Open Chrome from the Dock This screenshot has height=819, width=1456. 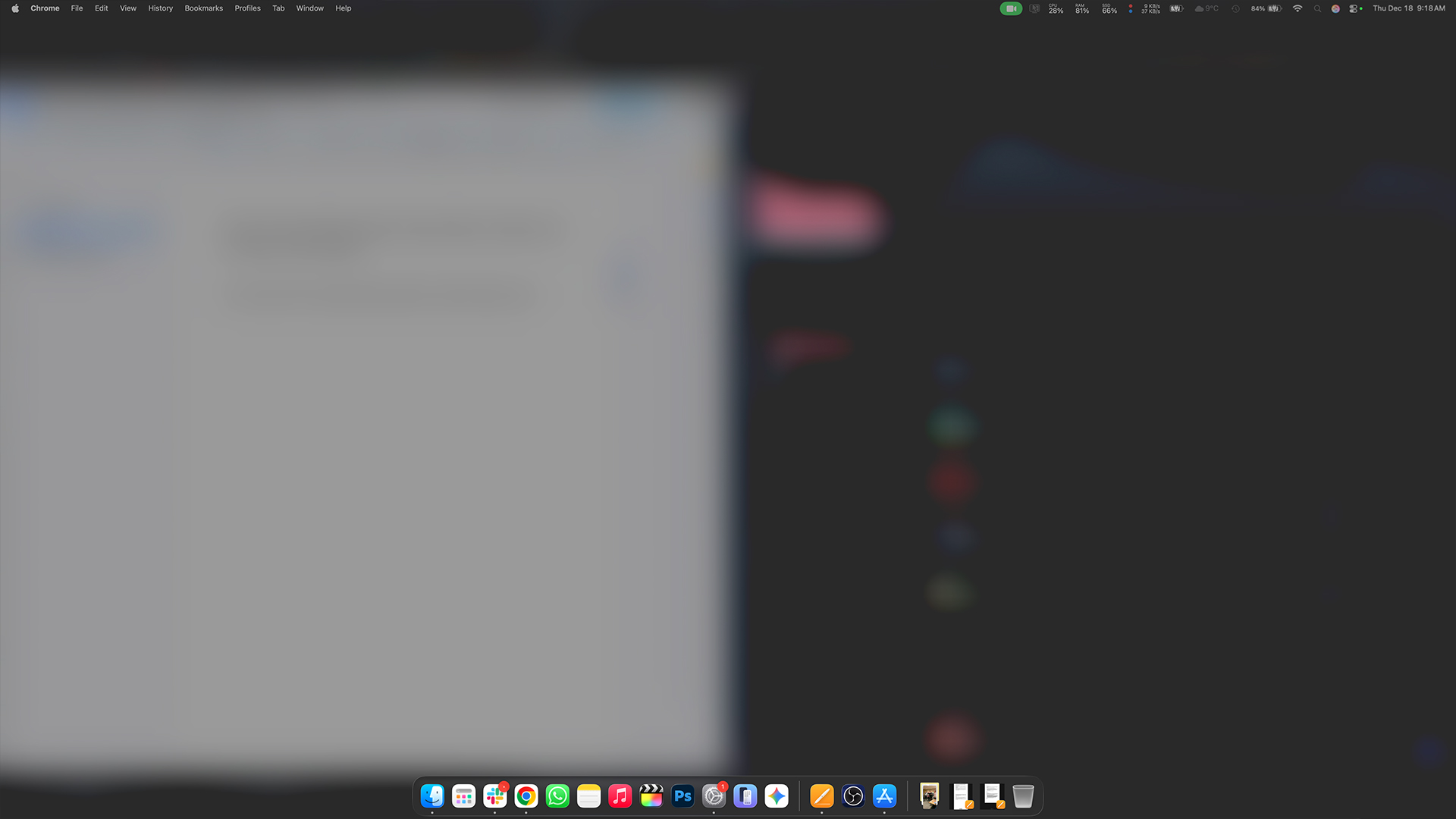click(526, 795)
